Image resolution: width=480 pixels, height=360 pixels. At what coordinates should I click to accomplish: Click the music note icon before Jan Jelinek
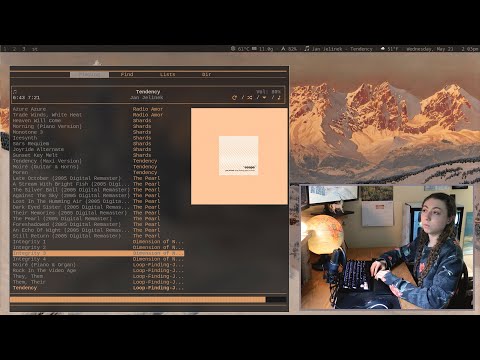pos(307,49)
